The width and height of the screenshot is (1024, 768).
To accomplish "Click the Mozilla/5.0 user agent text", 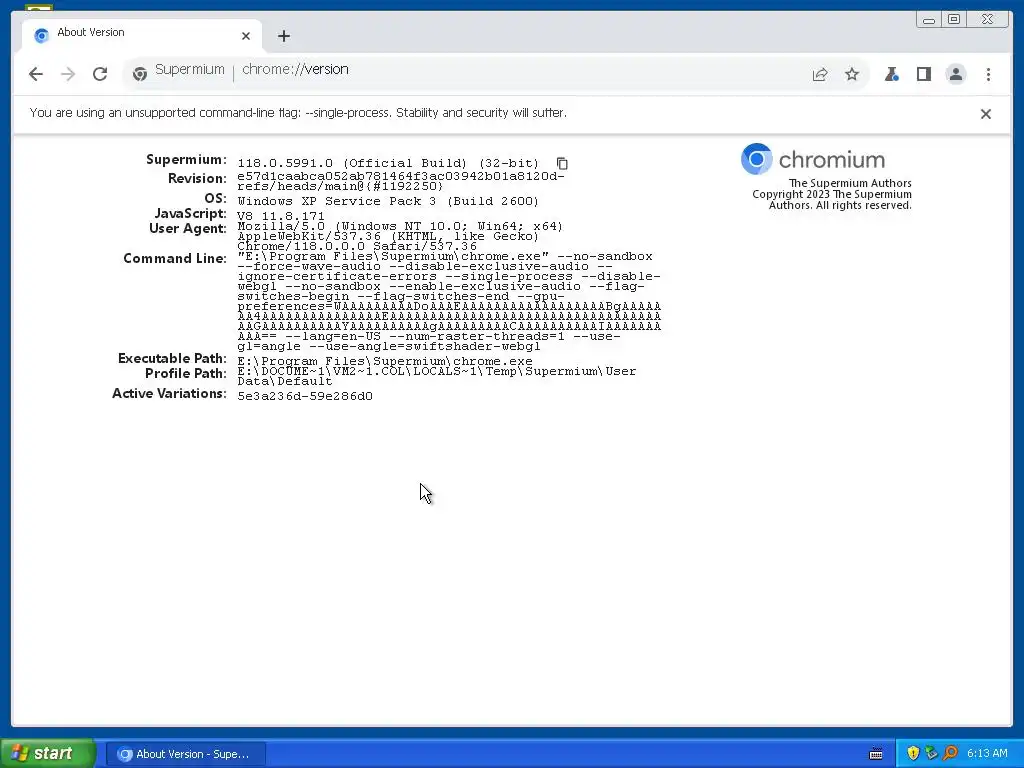I will pos(400,236).
